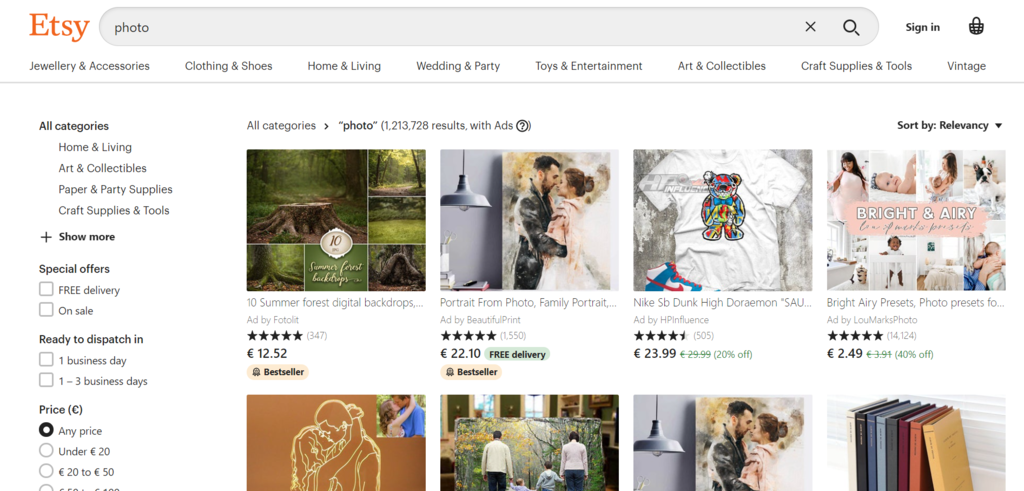
Task: Open Toys & Entertainment menu
Action: coord(589,66)
